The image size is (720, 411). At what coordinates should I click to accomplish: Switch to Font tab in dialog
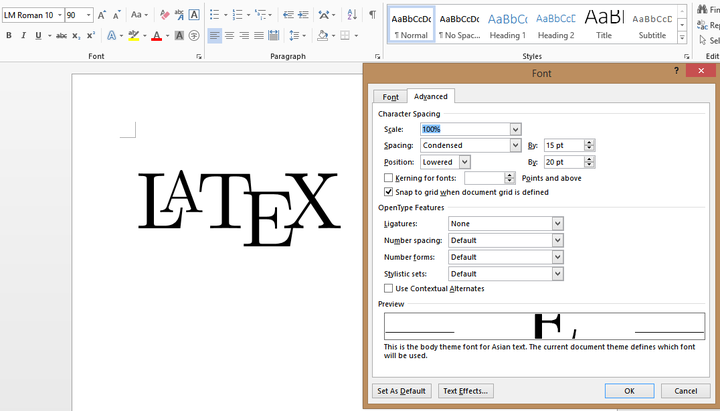390,97
